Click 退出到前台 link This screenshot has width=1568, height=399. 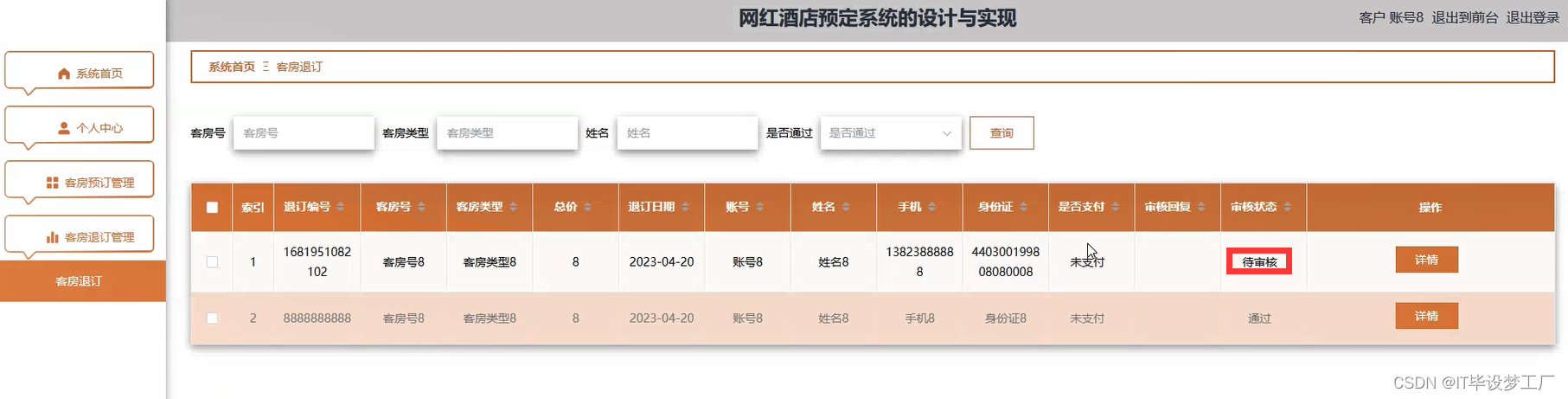click(1464, 17)
